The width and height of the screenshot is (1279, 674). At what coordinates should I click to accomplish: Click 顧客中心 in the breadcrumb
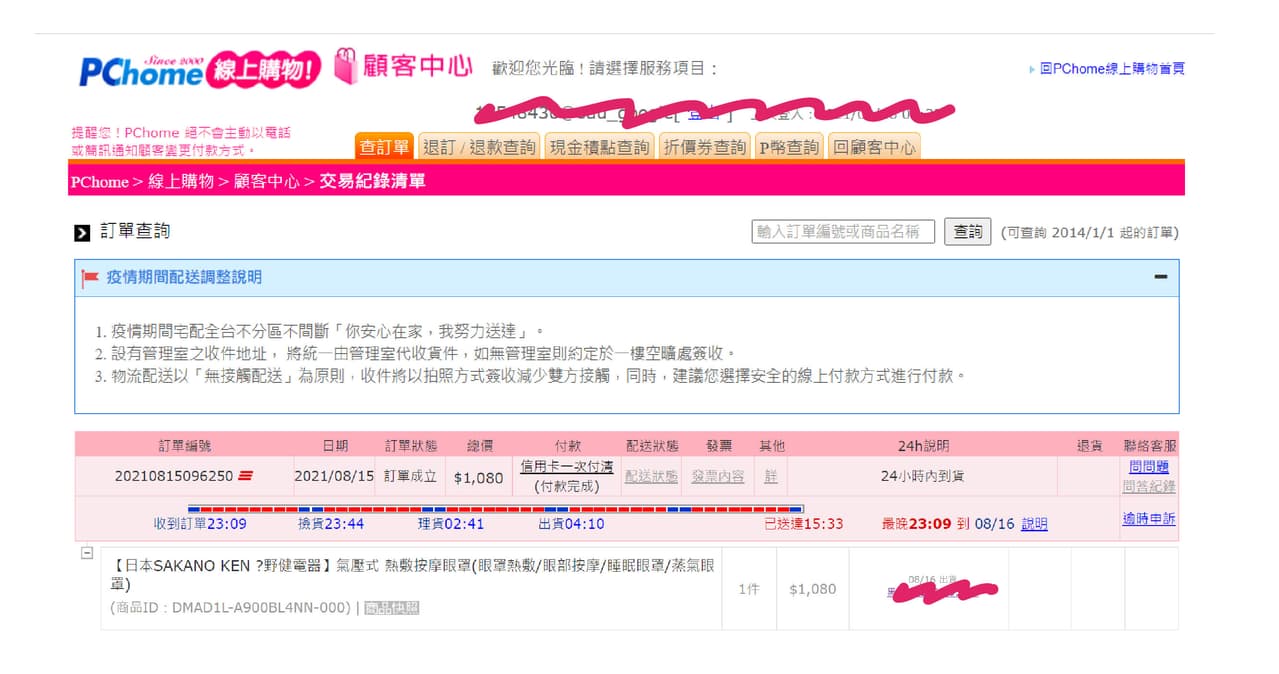(267, 182)
